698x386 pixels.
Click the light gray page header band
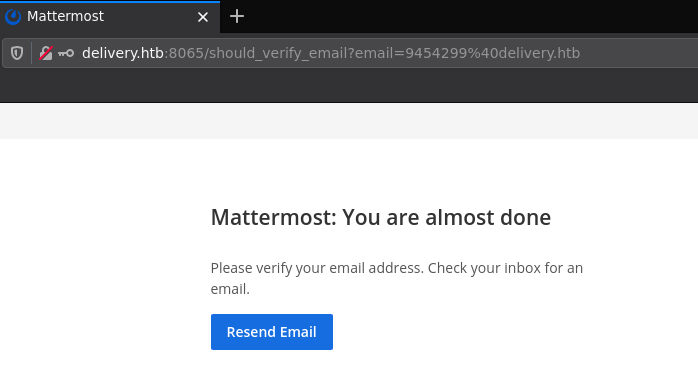(349, 121)
